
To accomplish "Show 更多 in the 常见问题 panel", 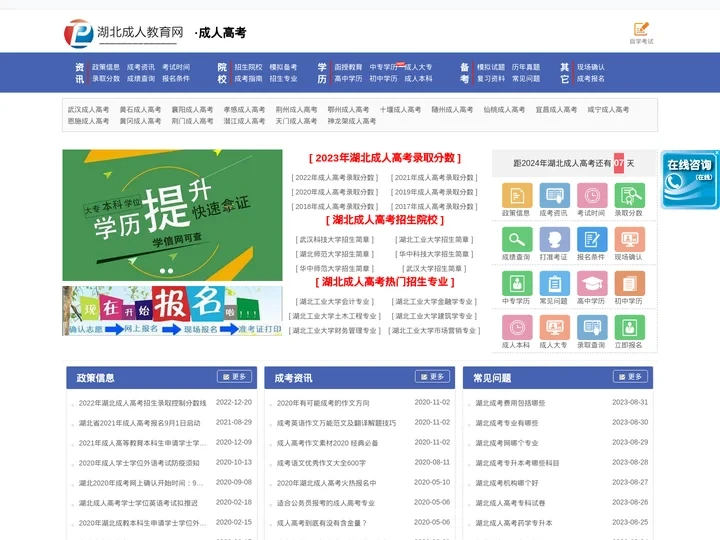I will (x=630, y=377).
